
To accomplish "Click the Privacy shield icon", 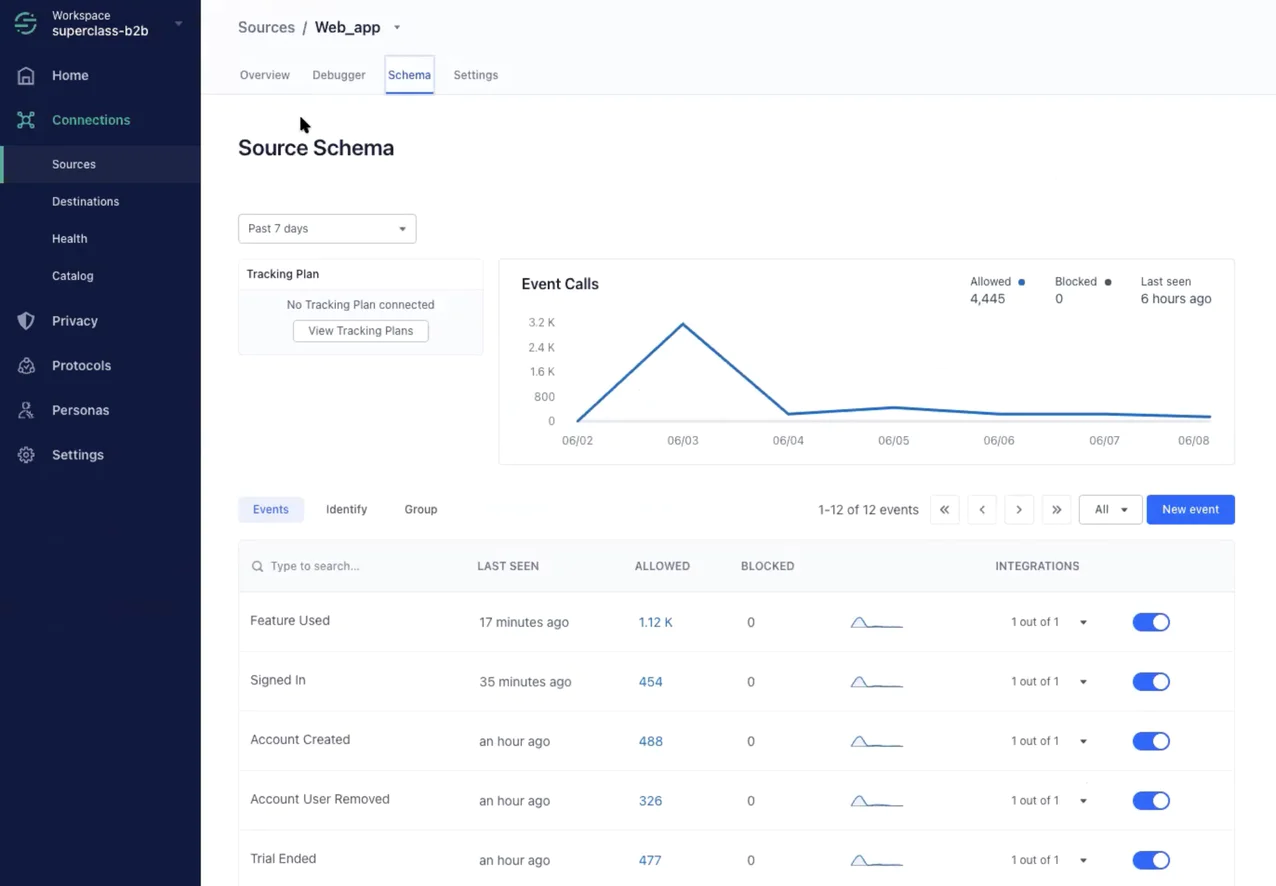I will pyautogui.click(x=26, y=321).
